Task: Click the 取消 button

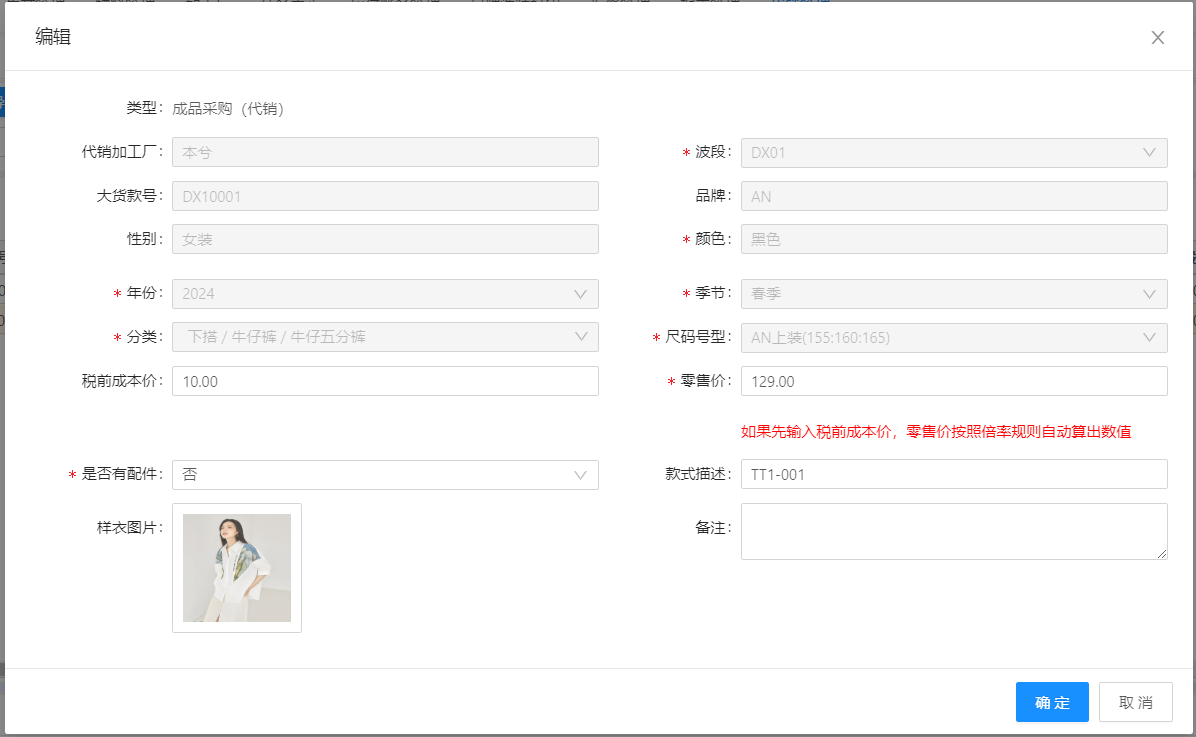Action: click(1135, 702)
